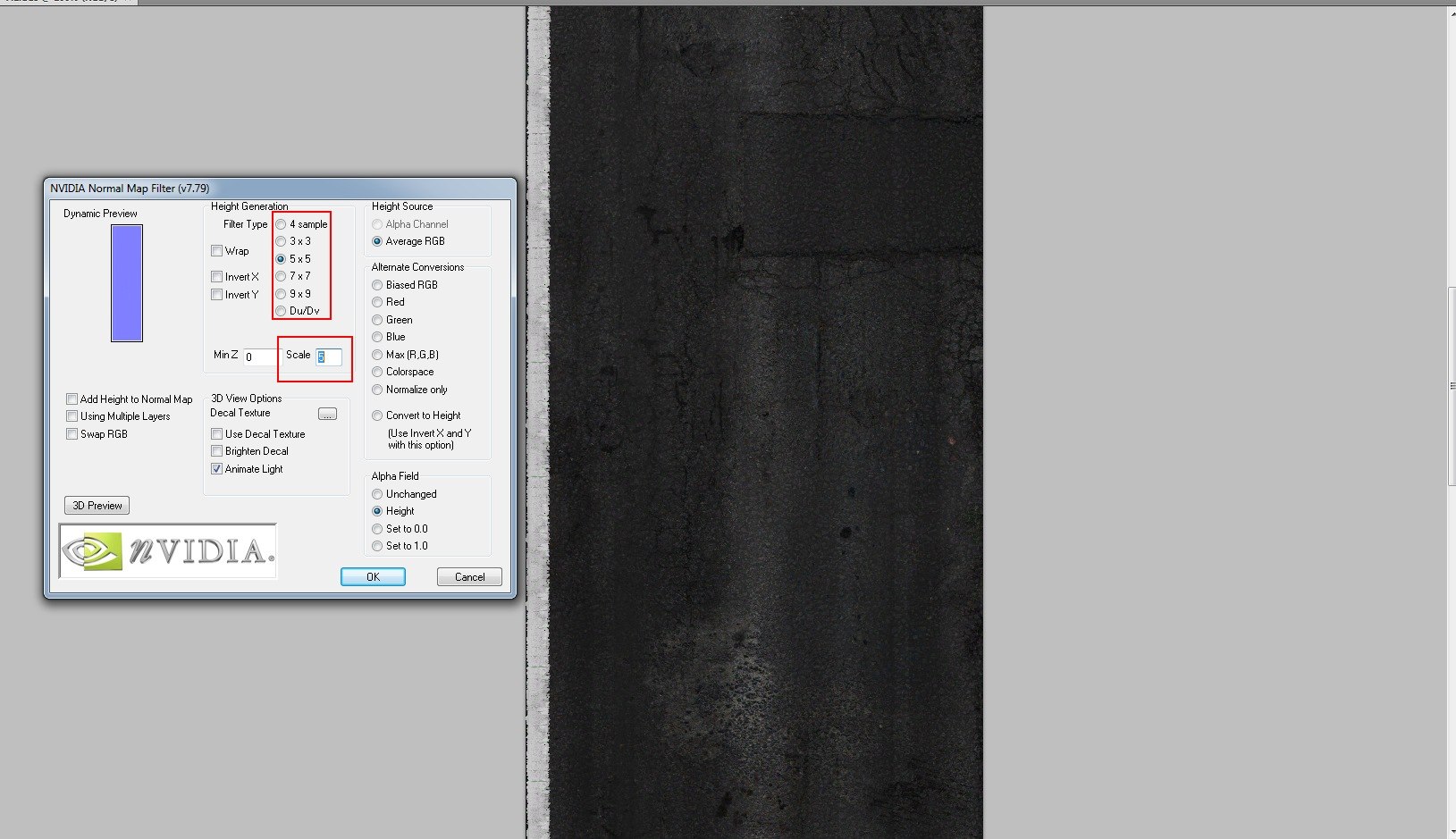
Task: Open Decal Texture browse button
Action: pos(327,414)
